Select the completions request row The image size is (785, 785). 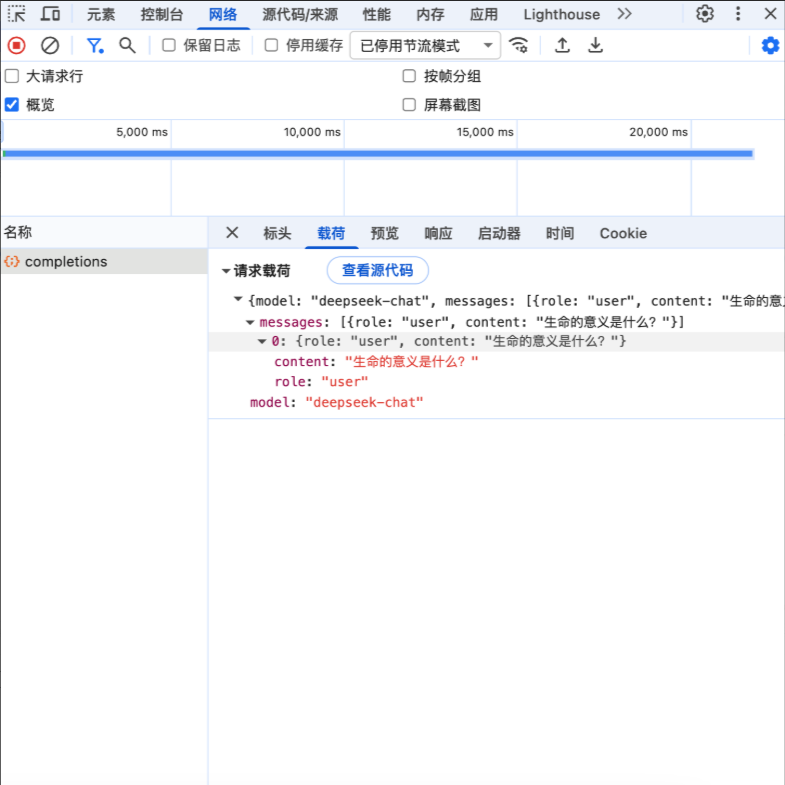[104, 261]
